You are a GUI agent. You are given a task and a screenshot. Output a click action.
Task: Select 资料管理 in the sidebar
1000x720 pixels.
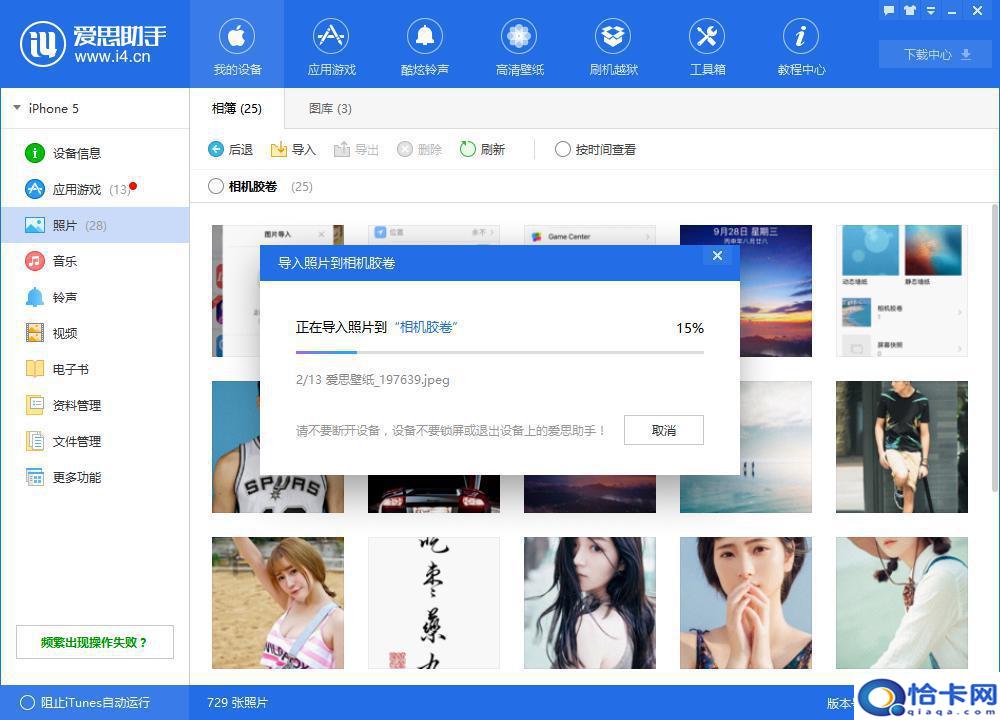point(94,405)
